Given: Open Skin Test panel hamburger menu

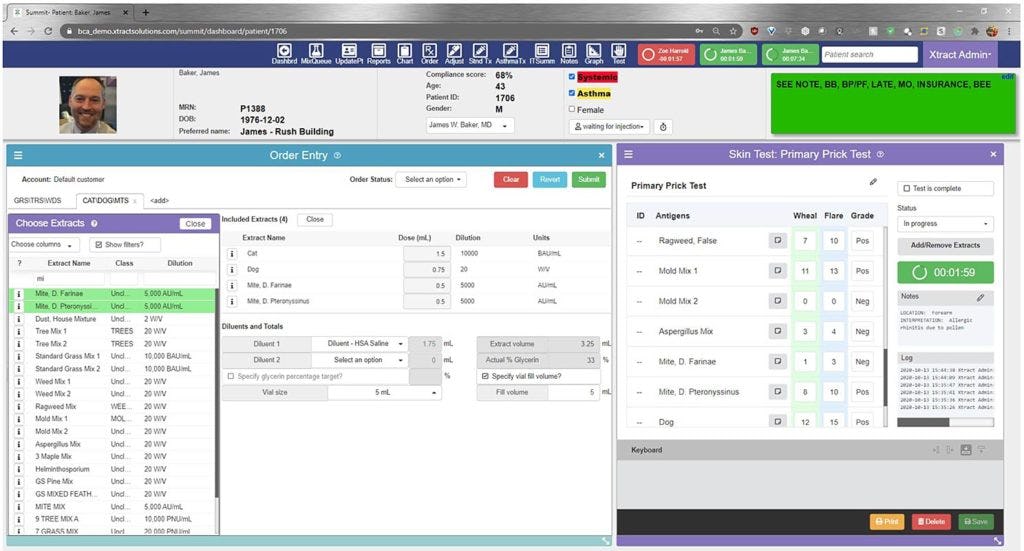Looking at the screenshot, I should tap(628, 155).
